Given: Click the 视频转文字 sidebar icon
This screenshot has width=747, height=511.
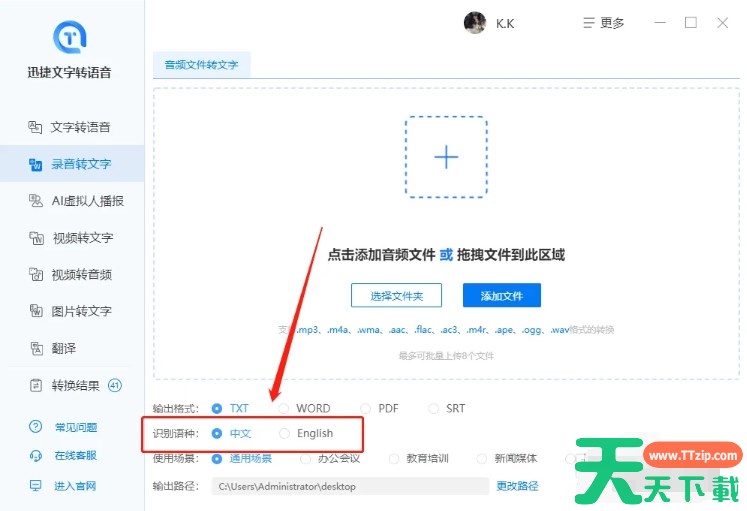Looking at the screenshot, I should click(x=37, y=238).
